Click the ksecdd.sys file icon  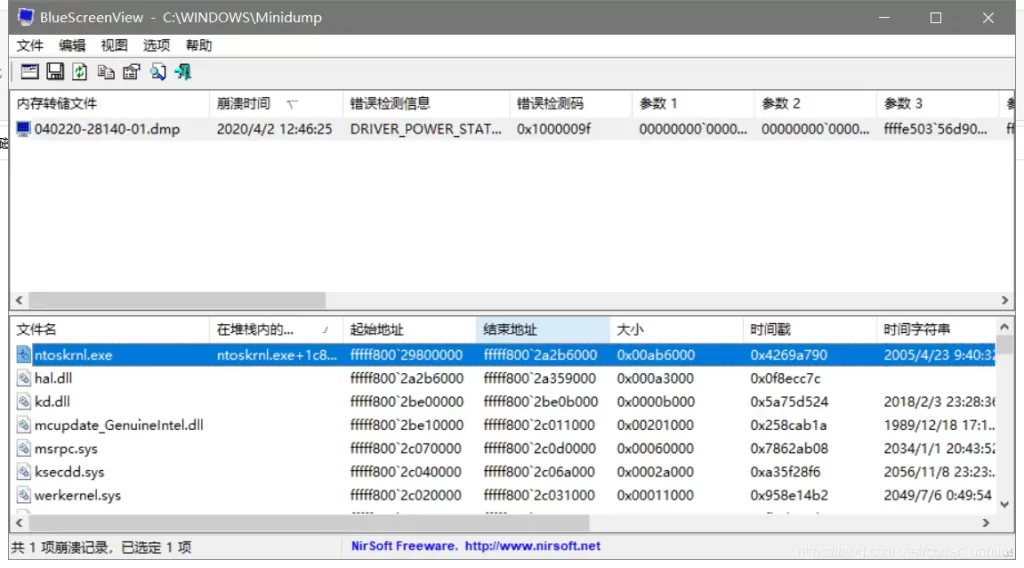pos(24,471)
